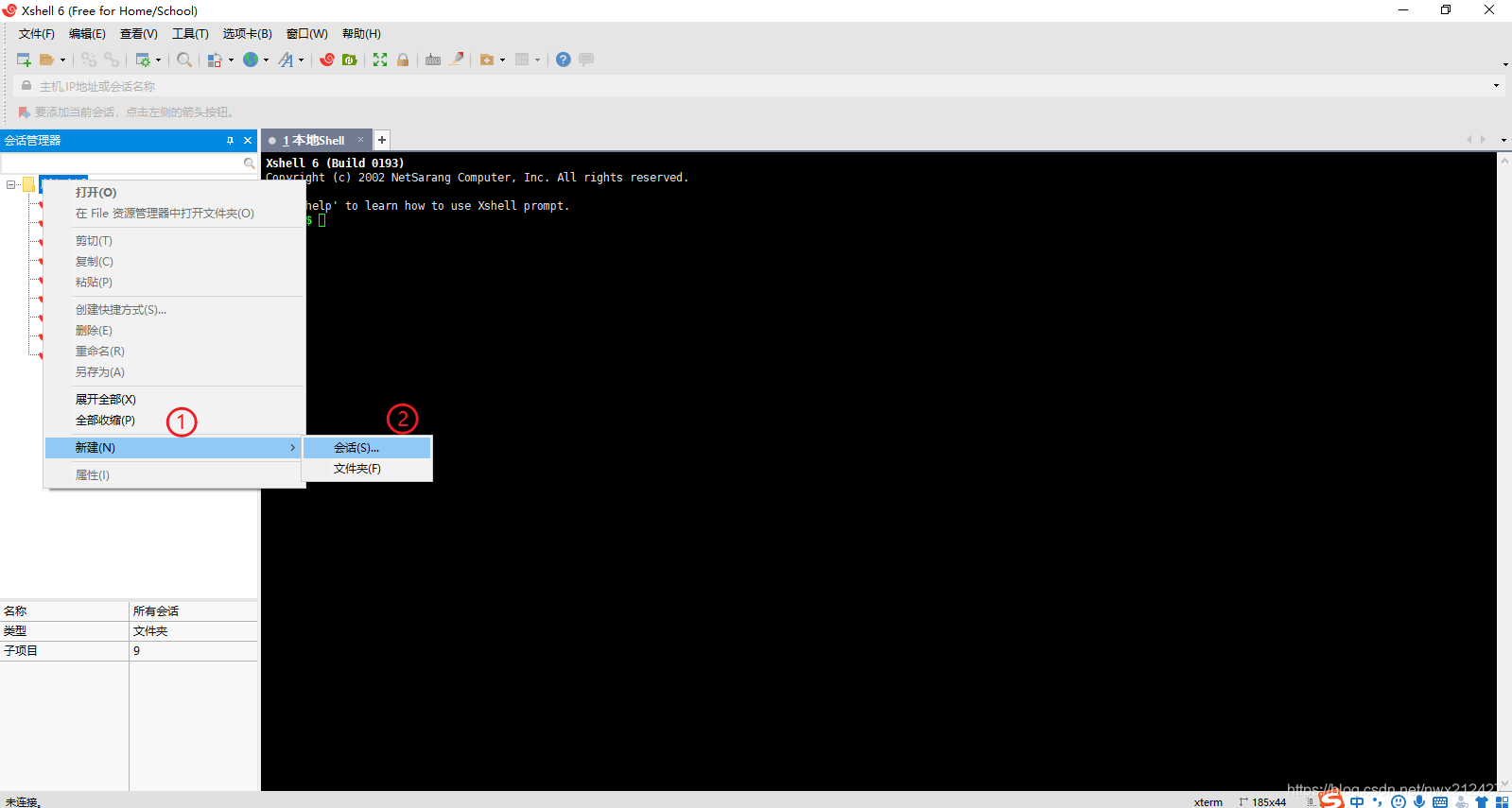Click the highlighter pen toolbar icon
The image size is (1512, 808).
click(457, 60)
